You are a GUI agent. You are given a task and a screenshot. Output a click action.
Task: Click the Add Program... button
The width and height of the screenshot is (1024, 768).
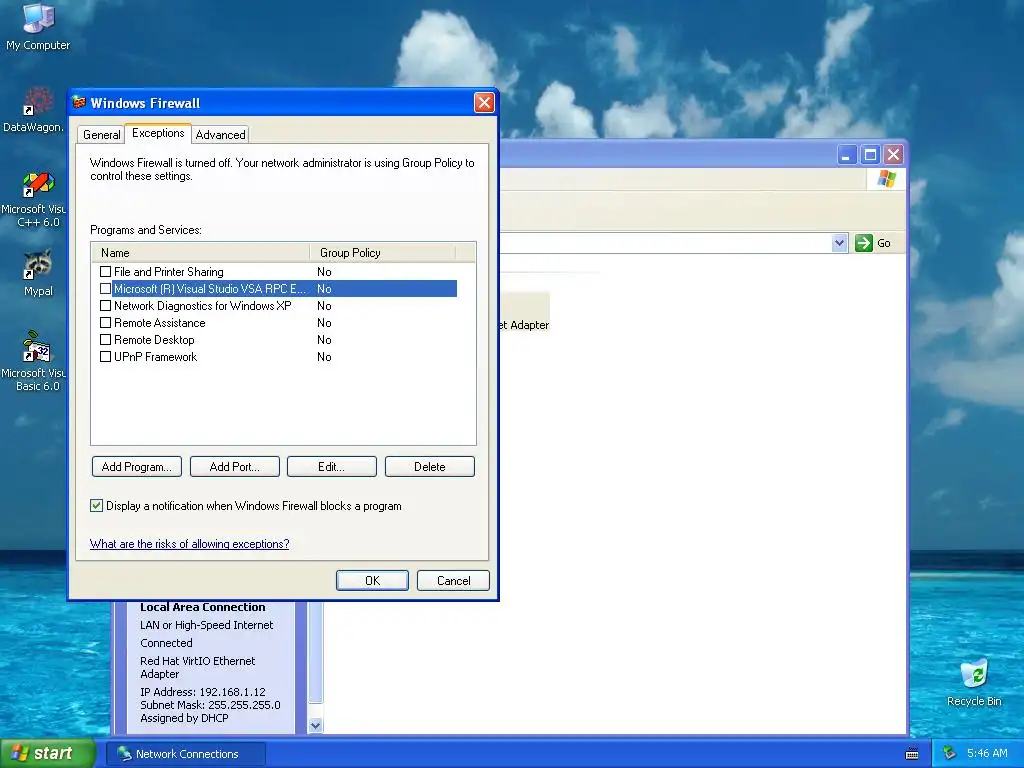pyautogui.click(x=137, y=466)
